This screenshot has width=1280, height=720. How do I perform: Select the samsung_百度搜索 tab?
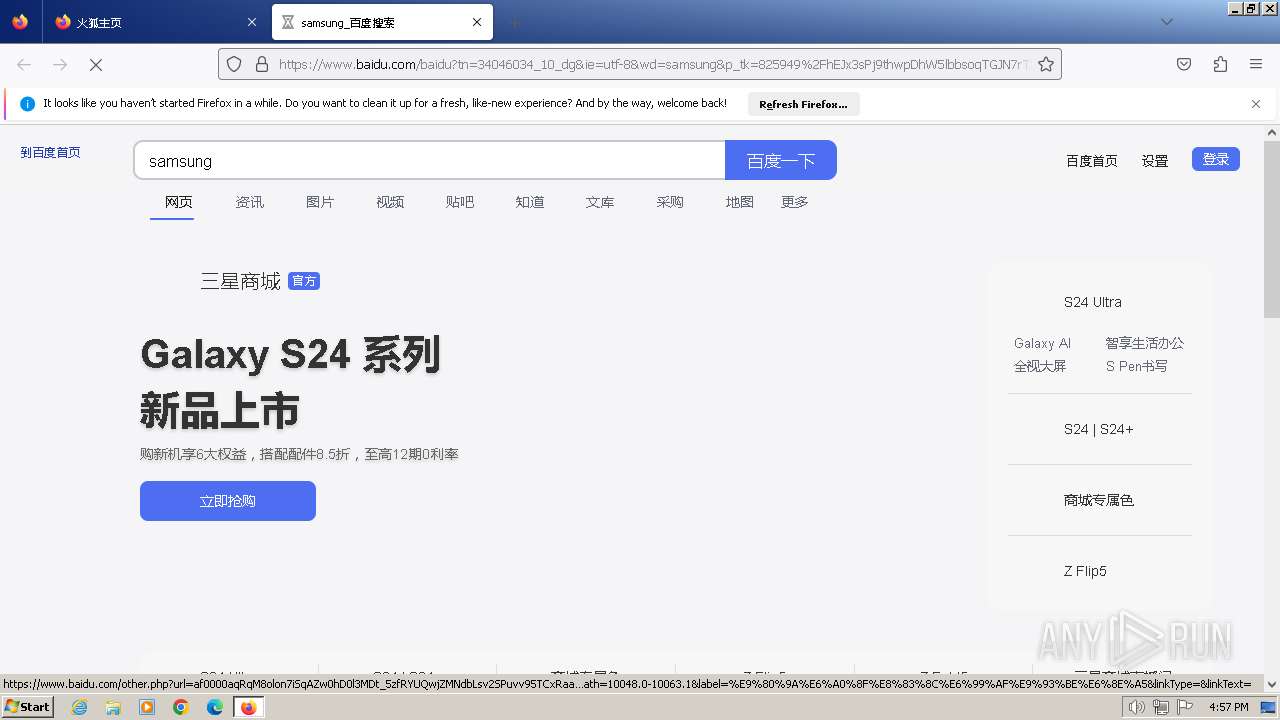[x=382, y=22]
